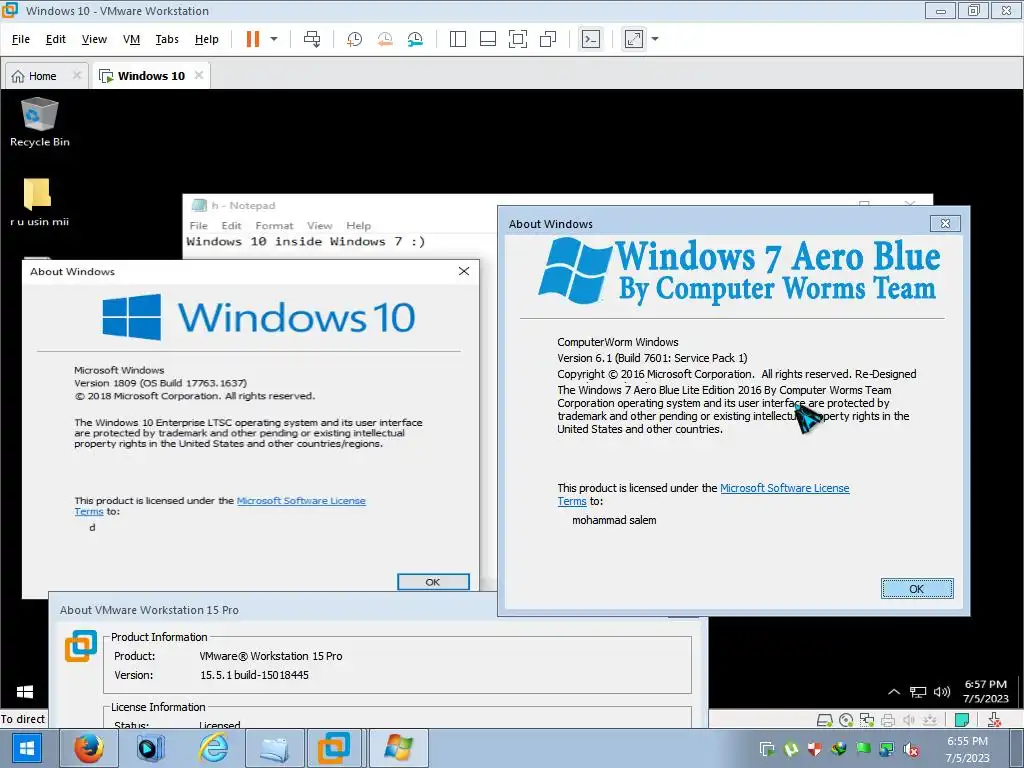Screen dimensions: 1024x768
Task: Click the network adapter status icon
Action: point(867,720)
